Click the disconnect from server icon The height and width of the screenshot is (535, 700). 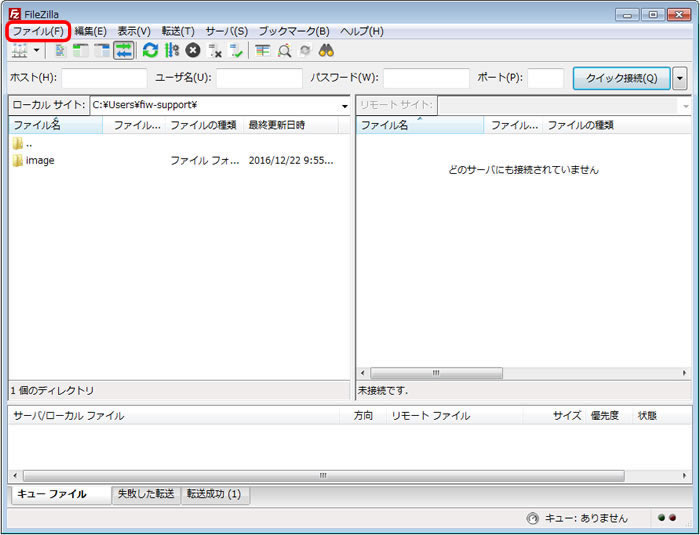click(215, 51)
